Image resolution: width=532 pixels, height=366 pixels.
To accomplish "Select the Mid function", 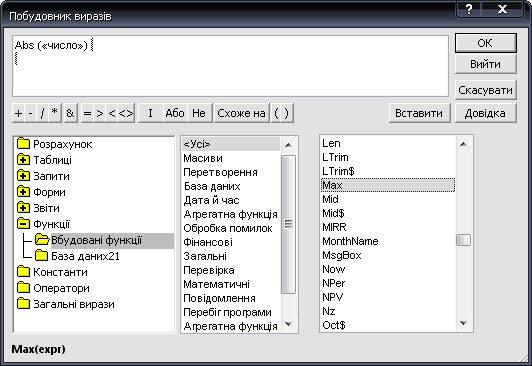I will pyautogui.click(x=387, y=199).
